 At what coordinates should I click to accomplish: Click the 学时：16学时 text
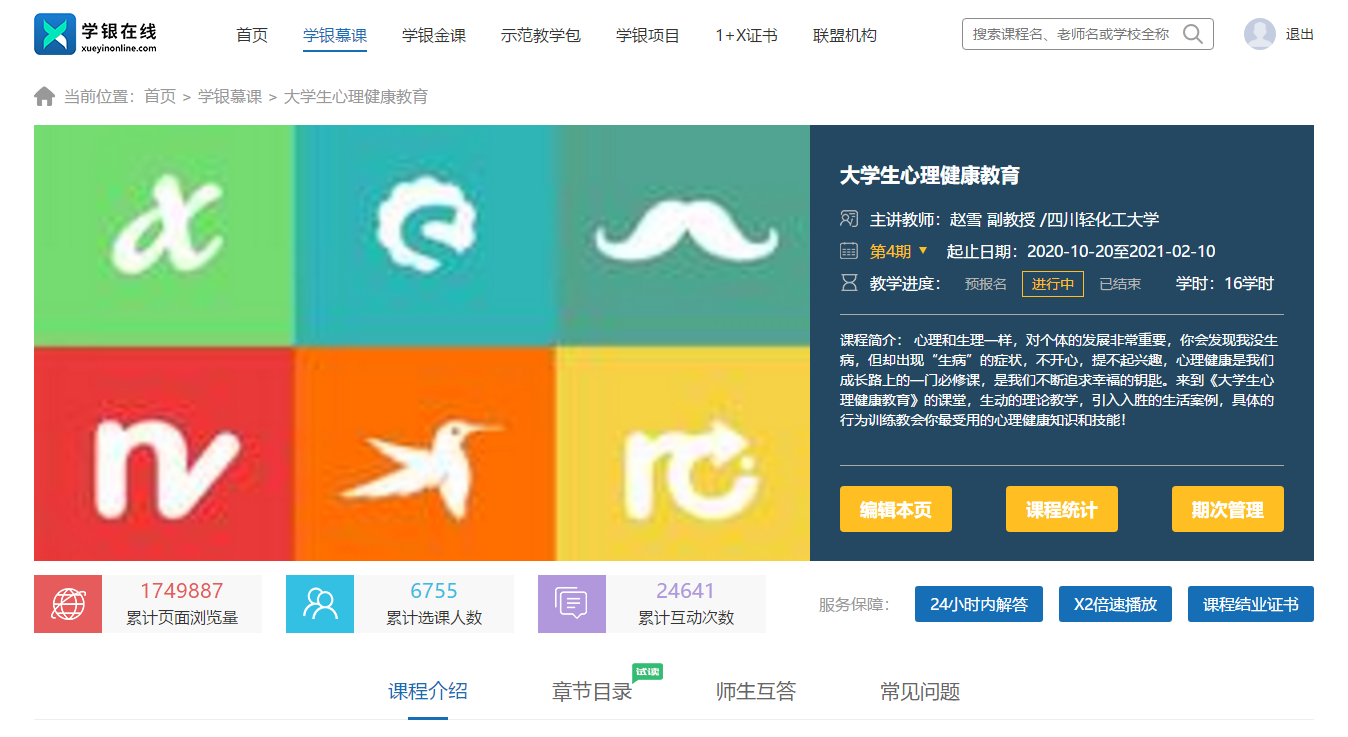point(1225,284)
